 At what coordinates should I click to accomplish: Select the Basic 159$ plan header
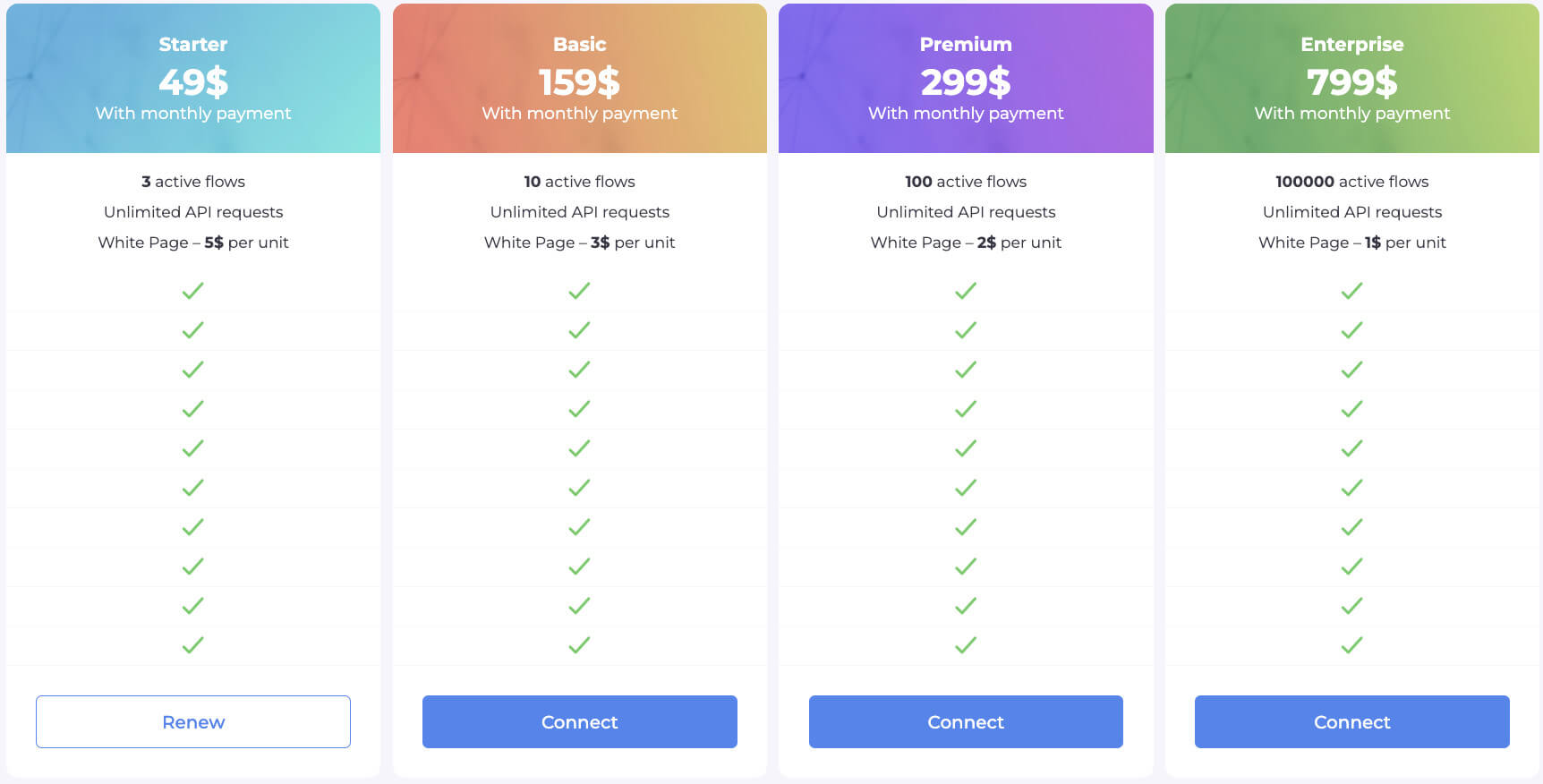[580, 79]
